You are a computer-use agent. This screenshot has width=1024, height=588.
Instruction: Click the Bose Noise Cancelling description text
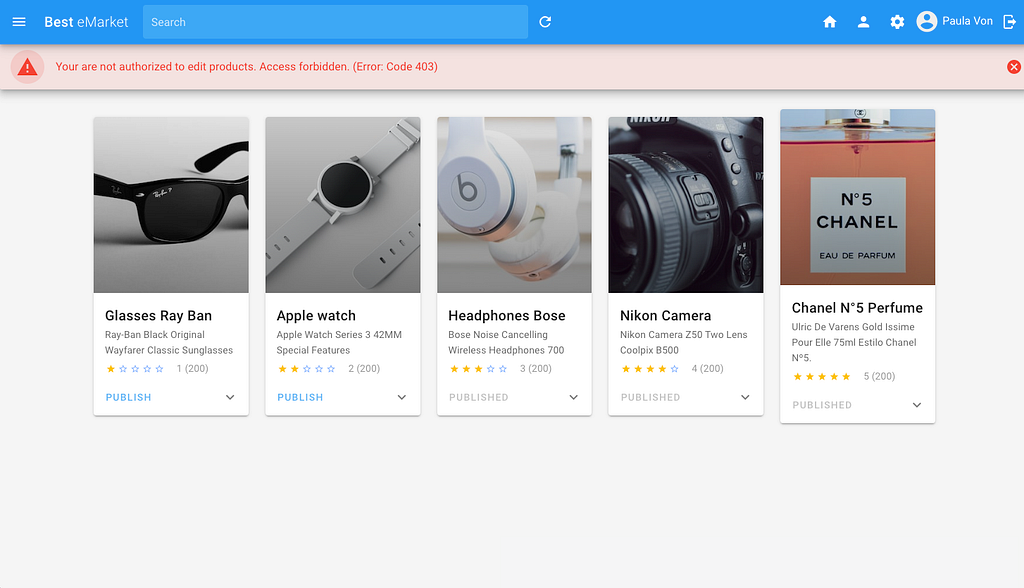[506, 342]
